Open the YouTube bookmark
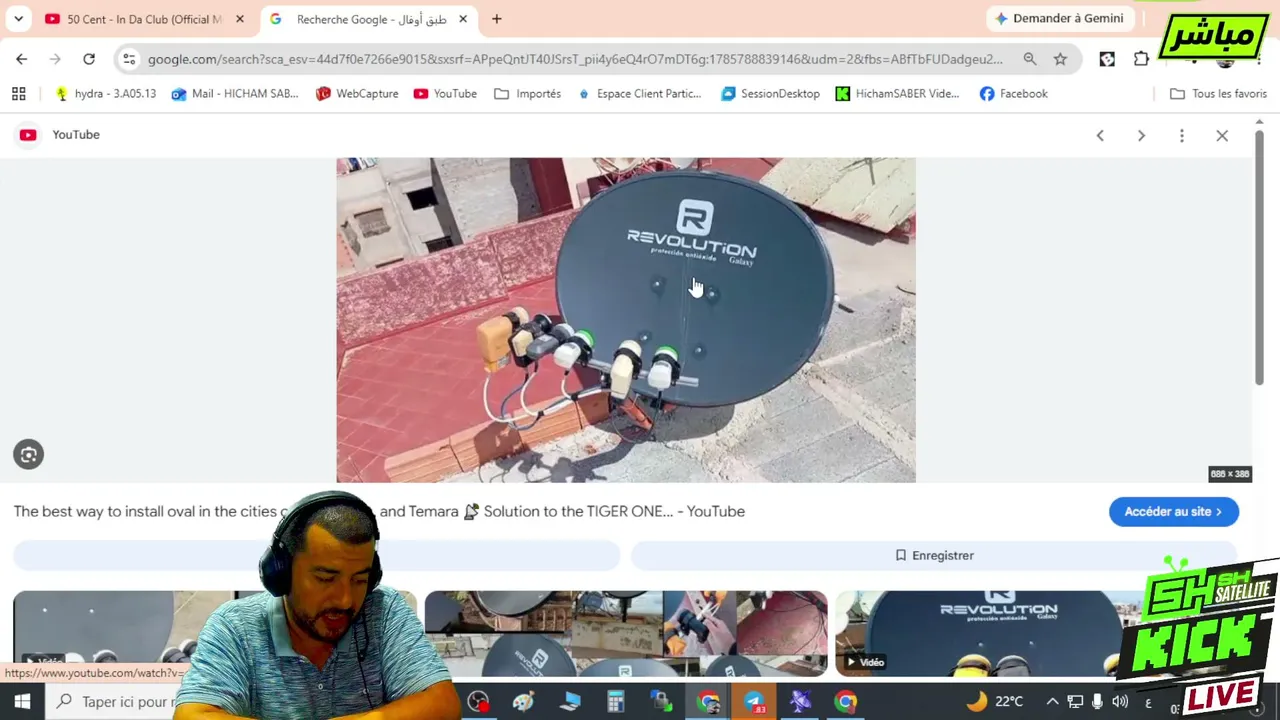This screenshot has height=720, width=1280. 445,94
